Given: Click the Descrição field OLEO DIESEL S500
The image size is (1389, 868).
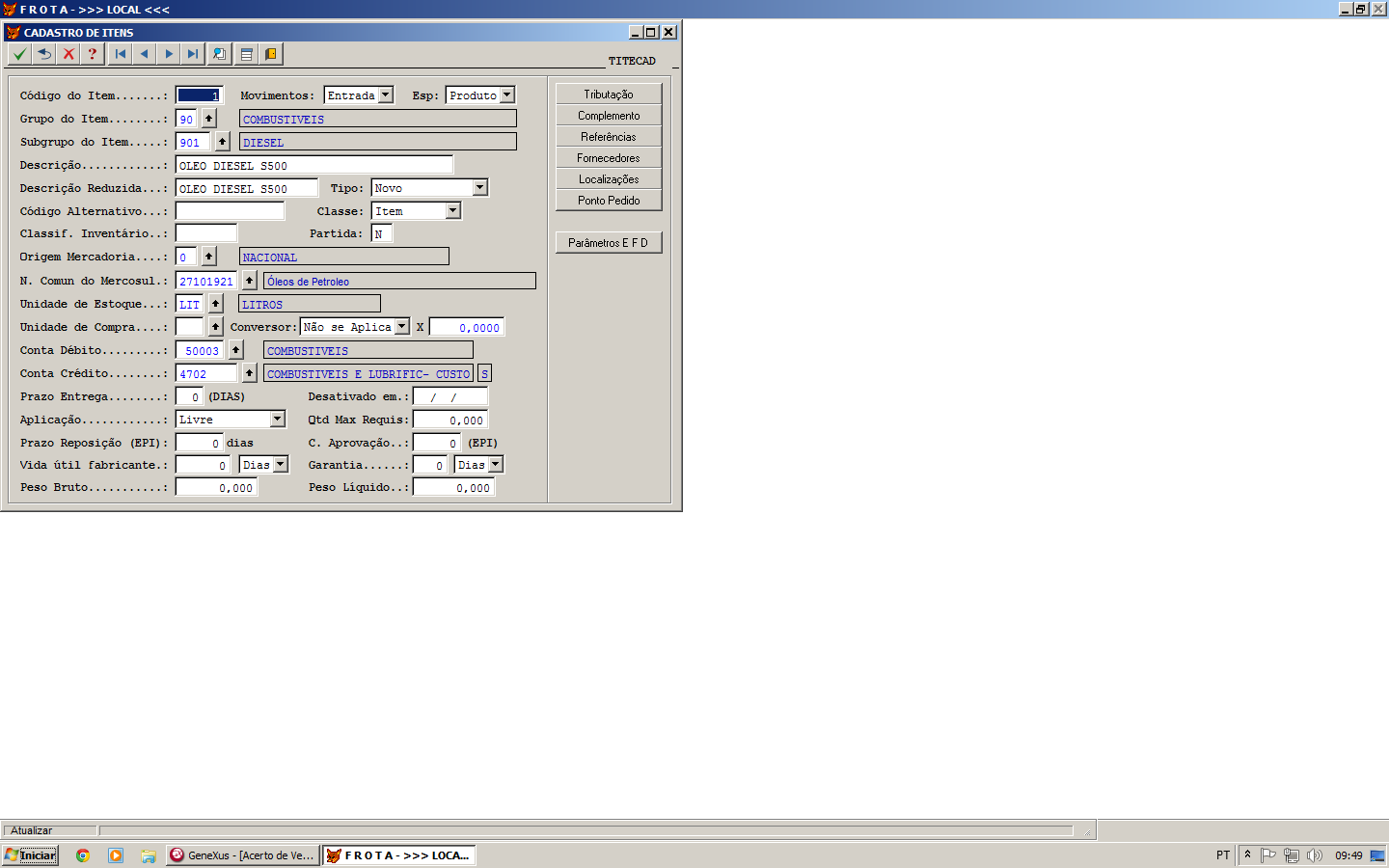Looking at the screenshot, I should click(314, 165).
